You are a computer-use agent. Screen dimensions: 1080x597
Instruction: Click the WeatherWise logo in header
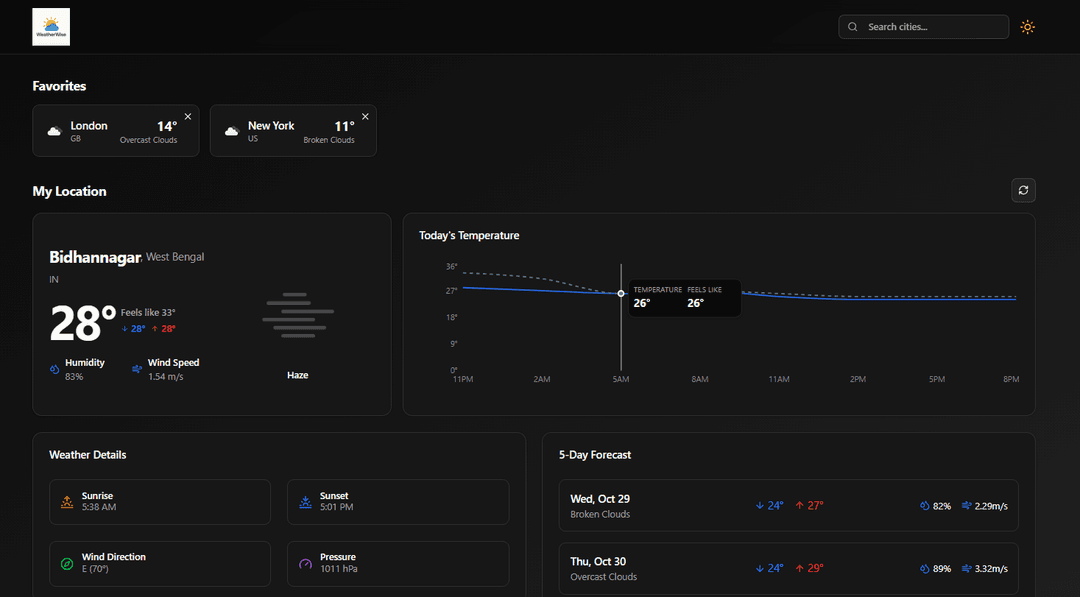tap(51, 27)
